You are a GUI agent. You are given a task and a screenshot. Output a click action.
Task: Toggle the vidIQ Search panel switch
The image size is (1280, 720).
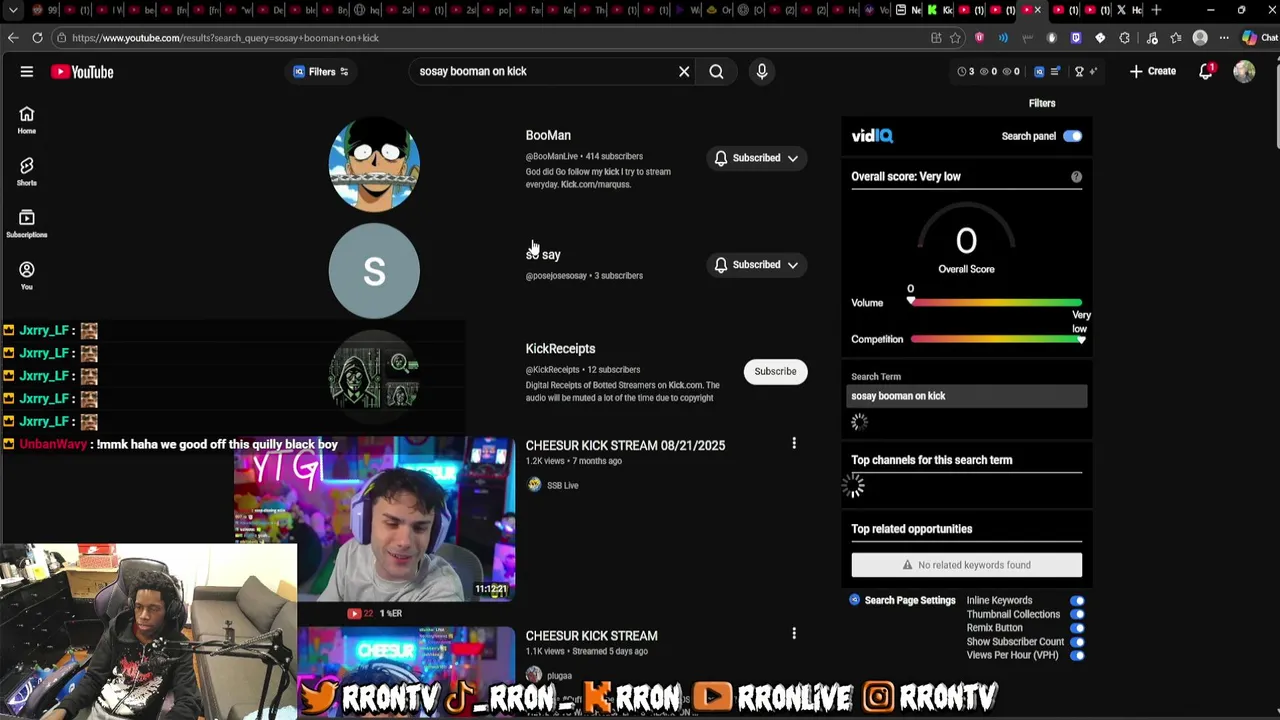(1072, 136)
